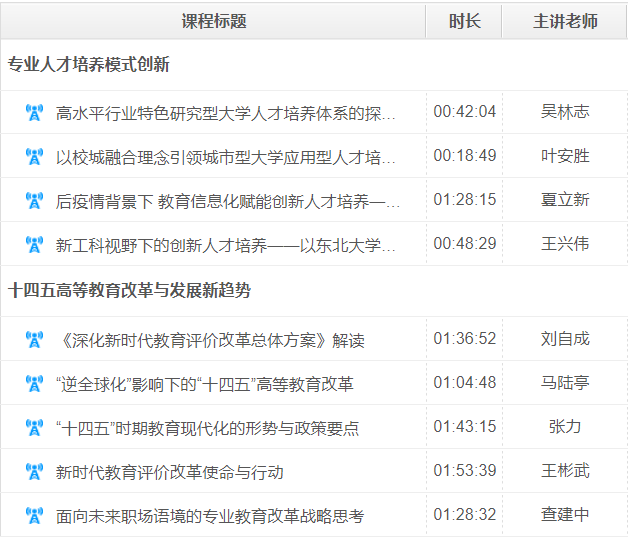628x539 pixels.
Task: Click broadcast icon beside 吴林志's course
Action: point(34,113)
